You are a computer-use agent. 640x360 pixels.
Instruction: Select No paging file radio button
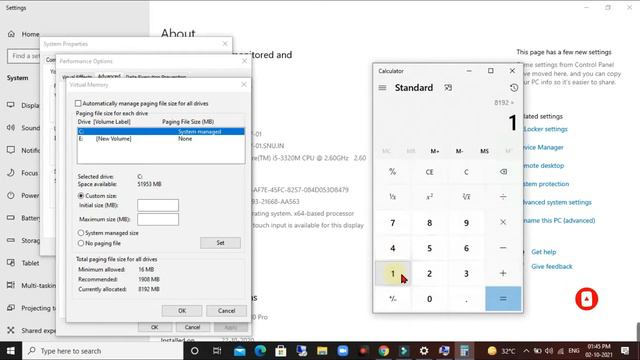81,243
